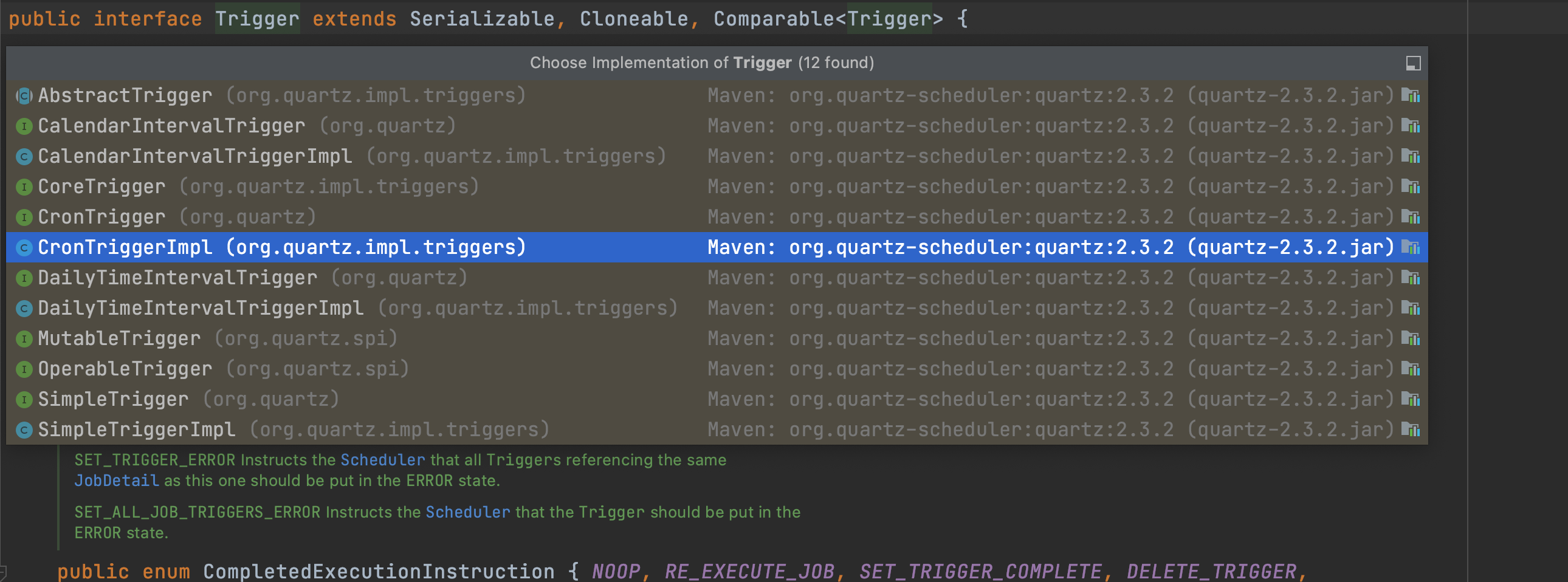
Task: Go to highlighted CronTriggerImpl entry
Action: [717, 247]
